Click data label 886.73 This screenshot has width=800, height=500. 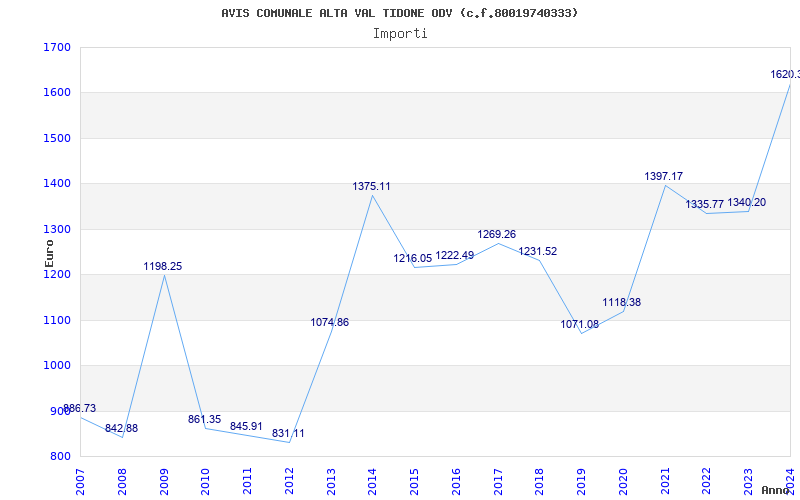(x=80, y=408)
